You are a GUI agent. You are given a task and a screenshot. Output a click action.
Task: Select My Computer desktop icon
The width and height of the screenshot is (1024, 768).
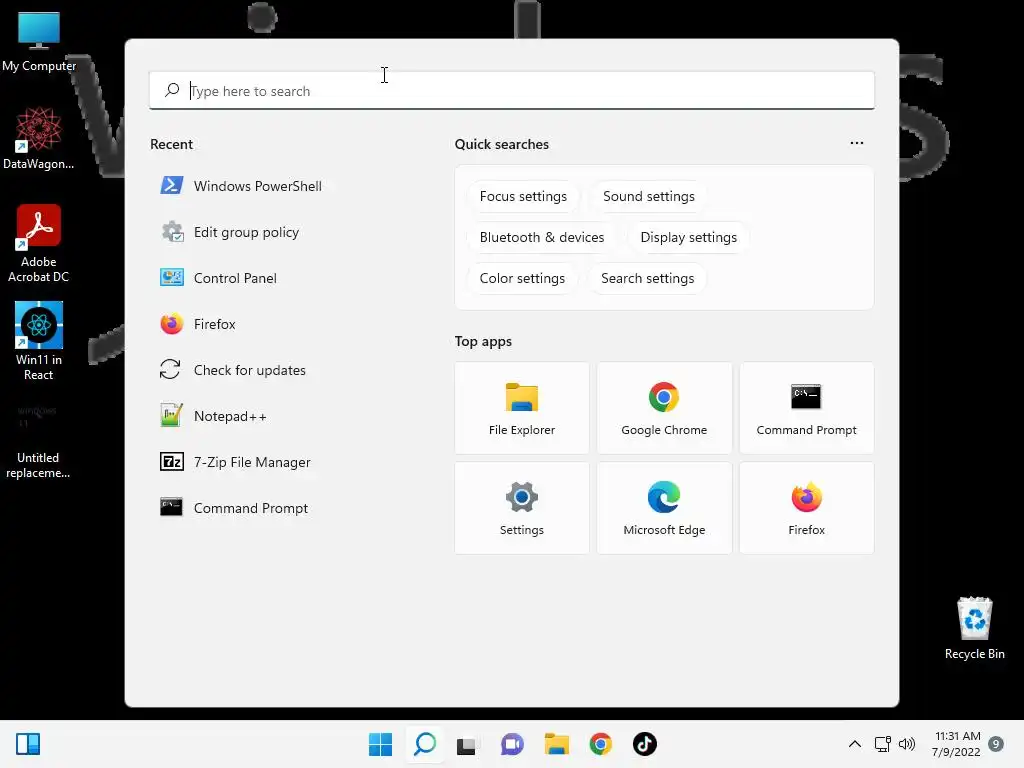click(39, 42)
